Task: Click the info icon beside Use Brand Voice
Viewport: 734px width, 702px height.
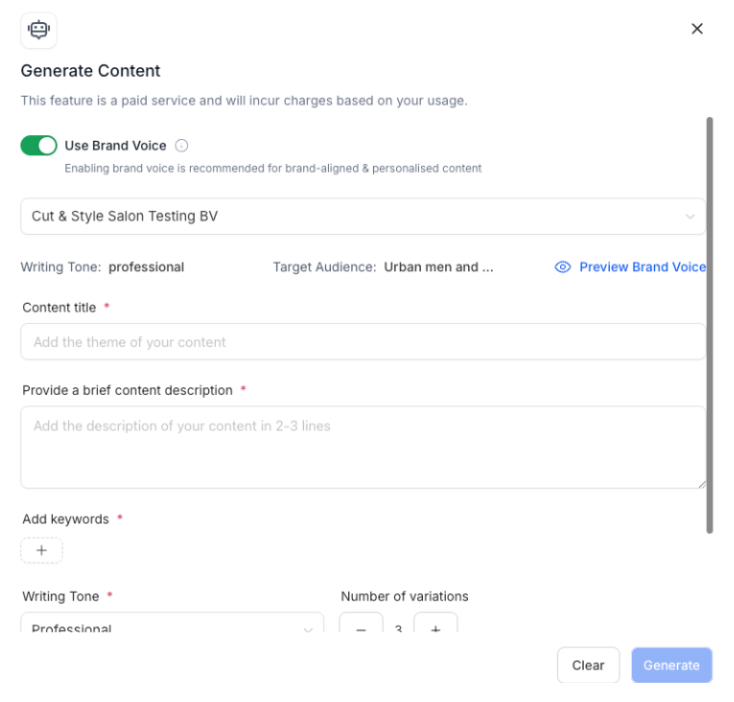Action: pos(182,146)
